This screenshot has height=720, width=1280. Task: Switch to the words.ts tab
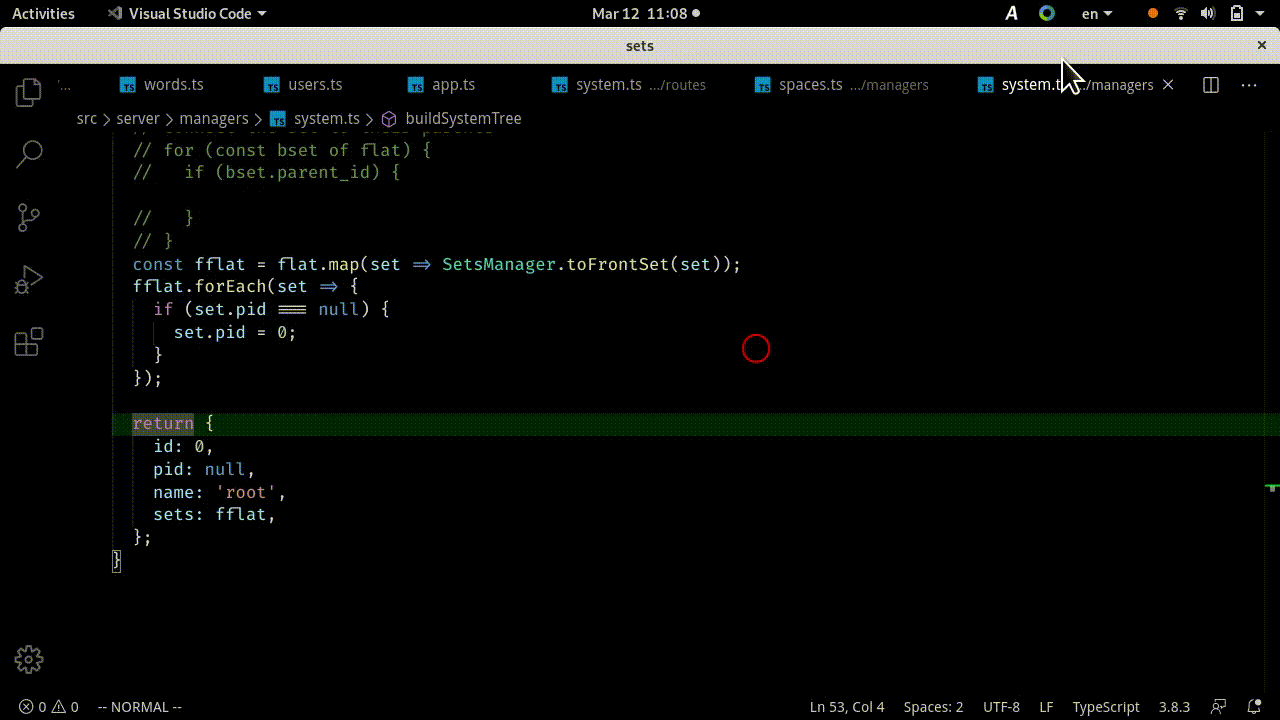click(162, 85)
